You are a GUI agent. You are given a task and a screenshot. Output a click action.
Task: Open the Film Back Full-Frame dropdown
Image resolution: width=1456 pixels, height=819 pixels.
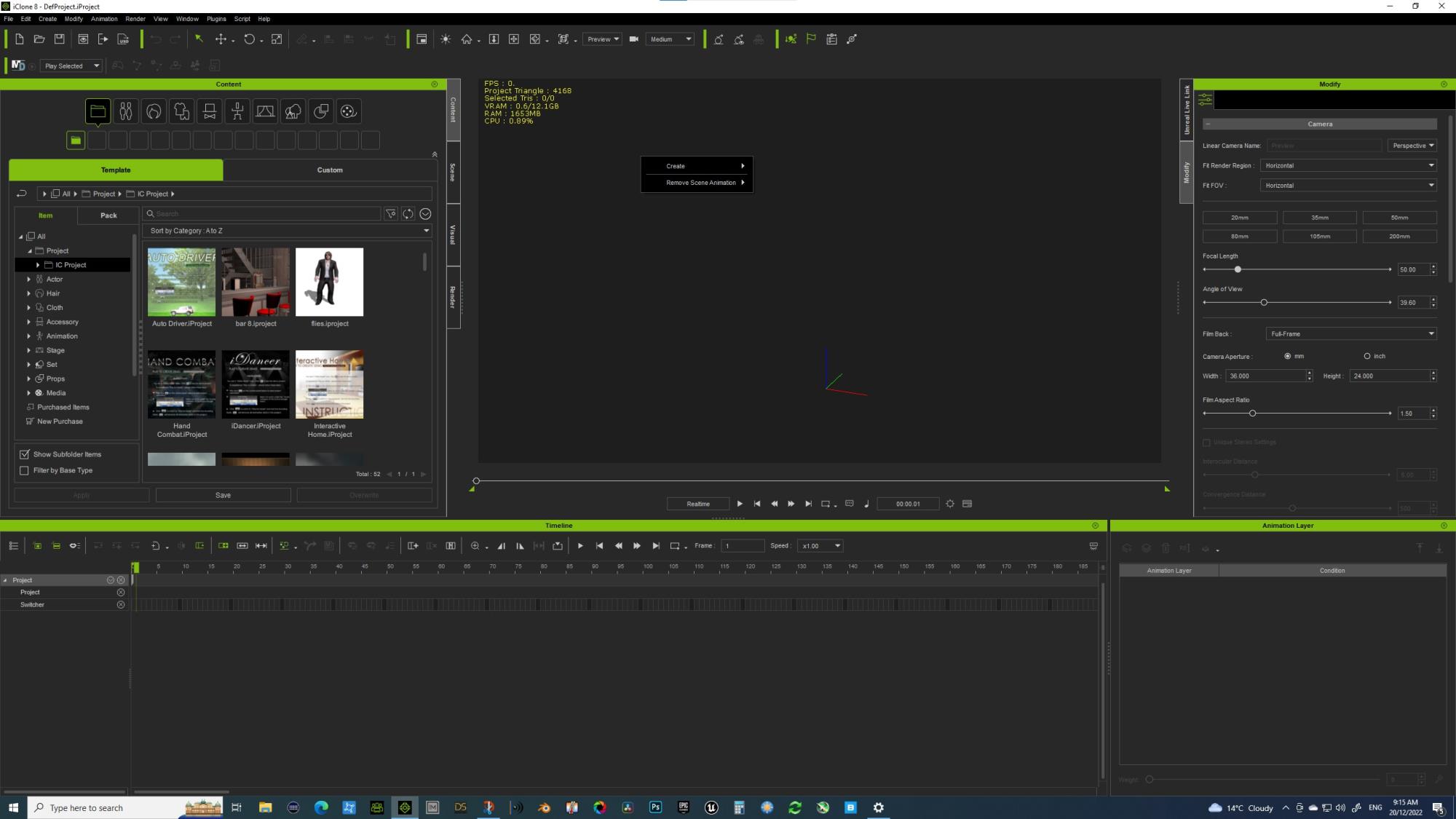click(1351, 334)
